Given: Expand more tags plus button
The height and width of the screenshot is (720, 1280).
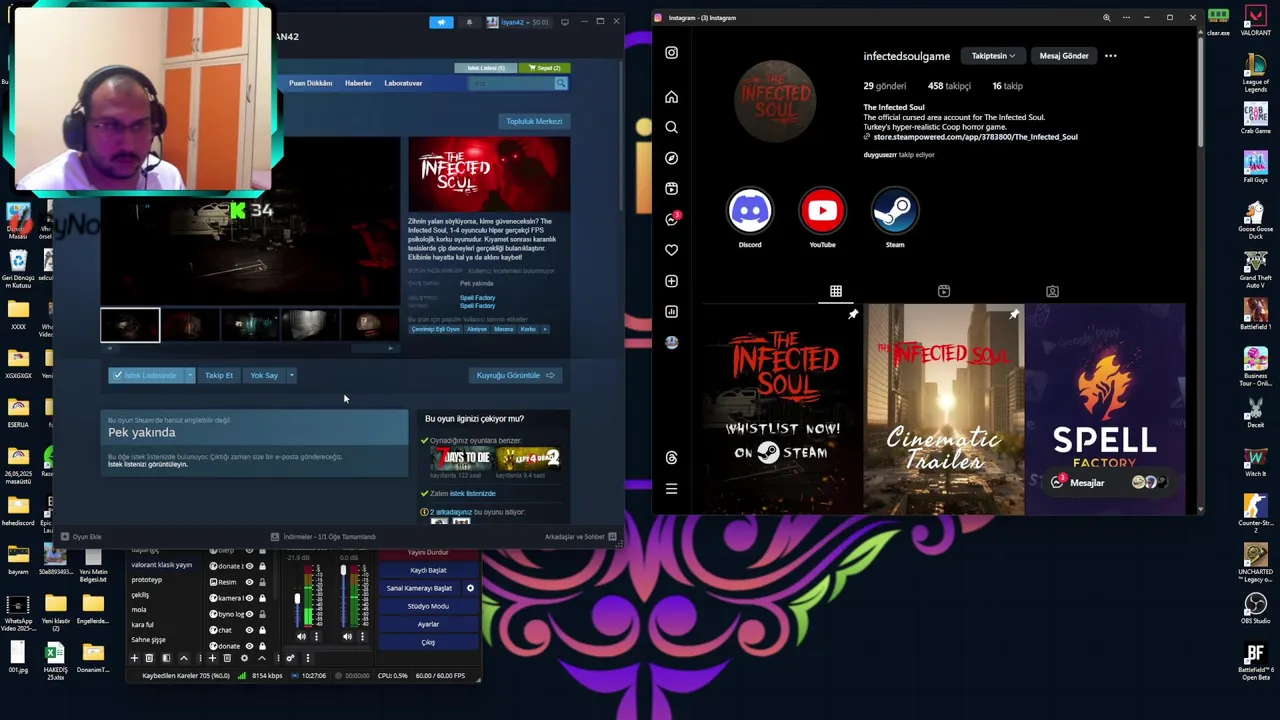Looking at the screenshot, I should coord(545,329).
